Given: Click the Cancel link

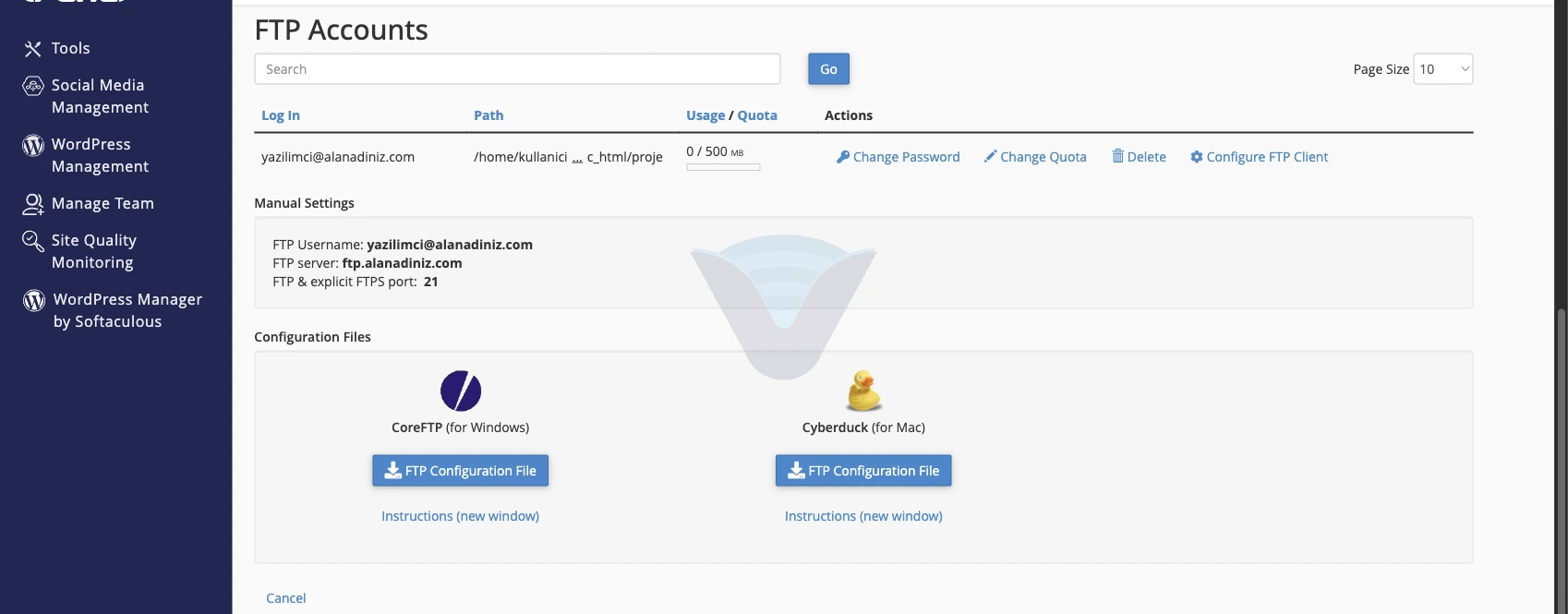Looking at the screenshot, I should point(286,598).
